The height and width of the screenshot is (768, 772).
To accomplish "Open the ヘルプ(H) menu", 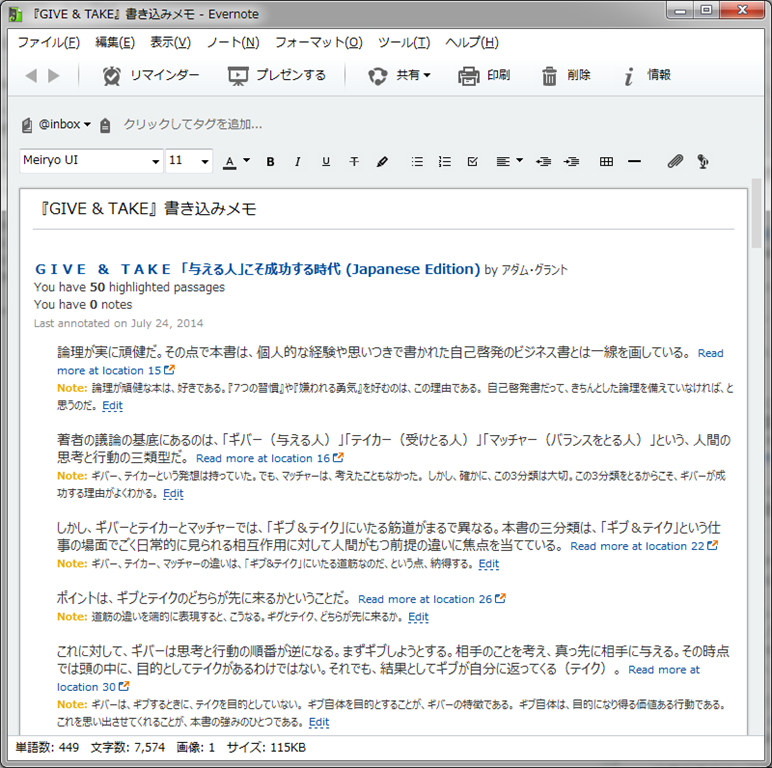I will pos(472,42).
